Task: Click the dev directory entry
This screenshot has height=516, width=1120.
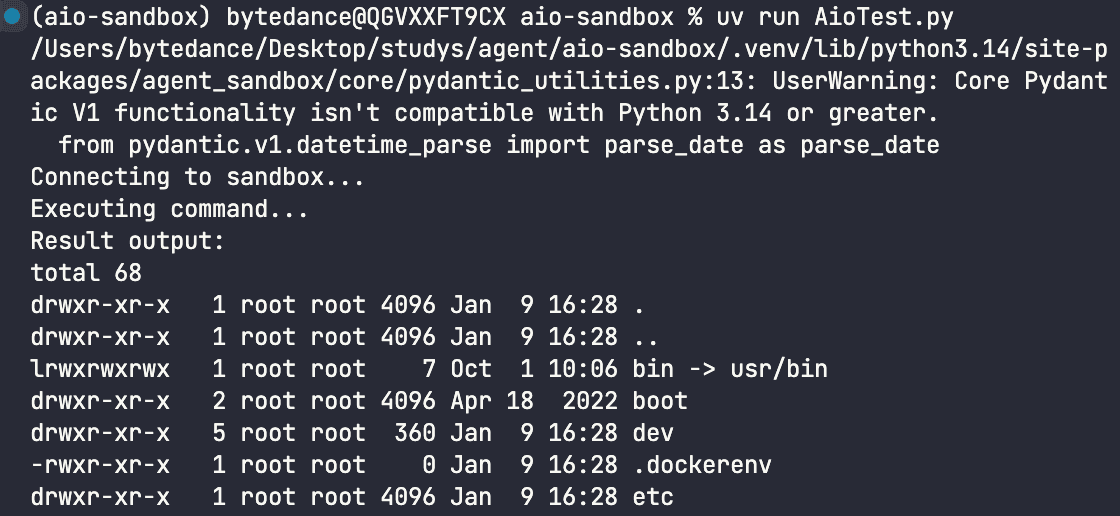Action: [654, 433]
